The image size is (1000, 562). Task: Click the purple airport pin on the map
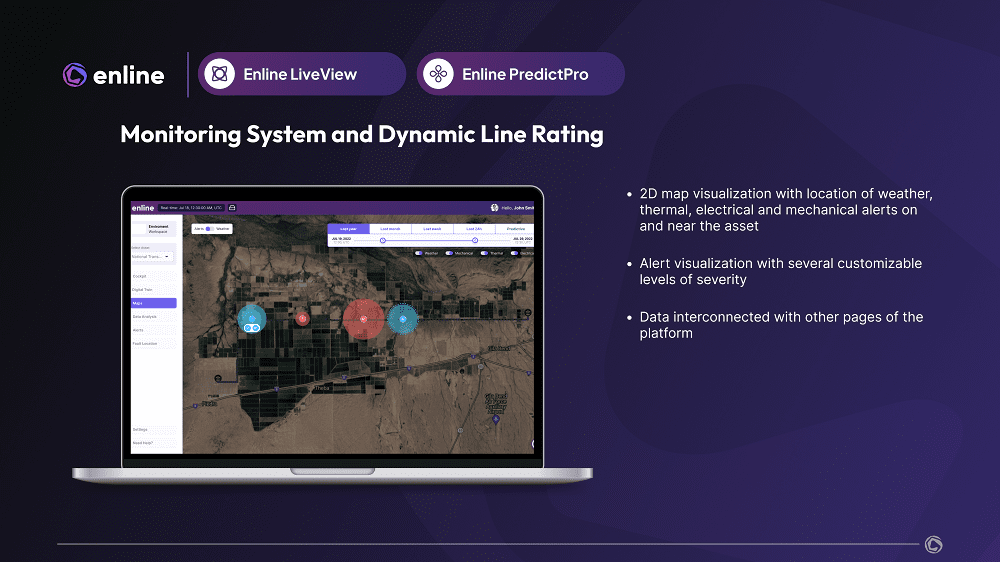pyautogui.click(x=496, y=419)
